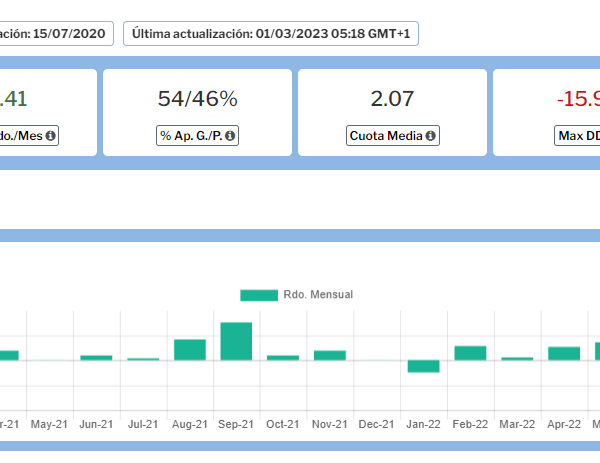This screenshot has width=600, height=463.
Task: Click the Dec-21 axis label
Action: [x=376, y=424]
